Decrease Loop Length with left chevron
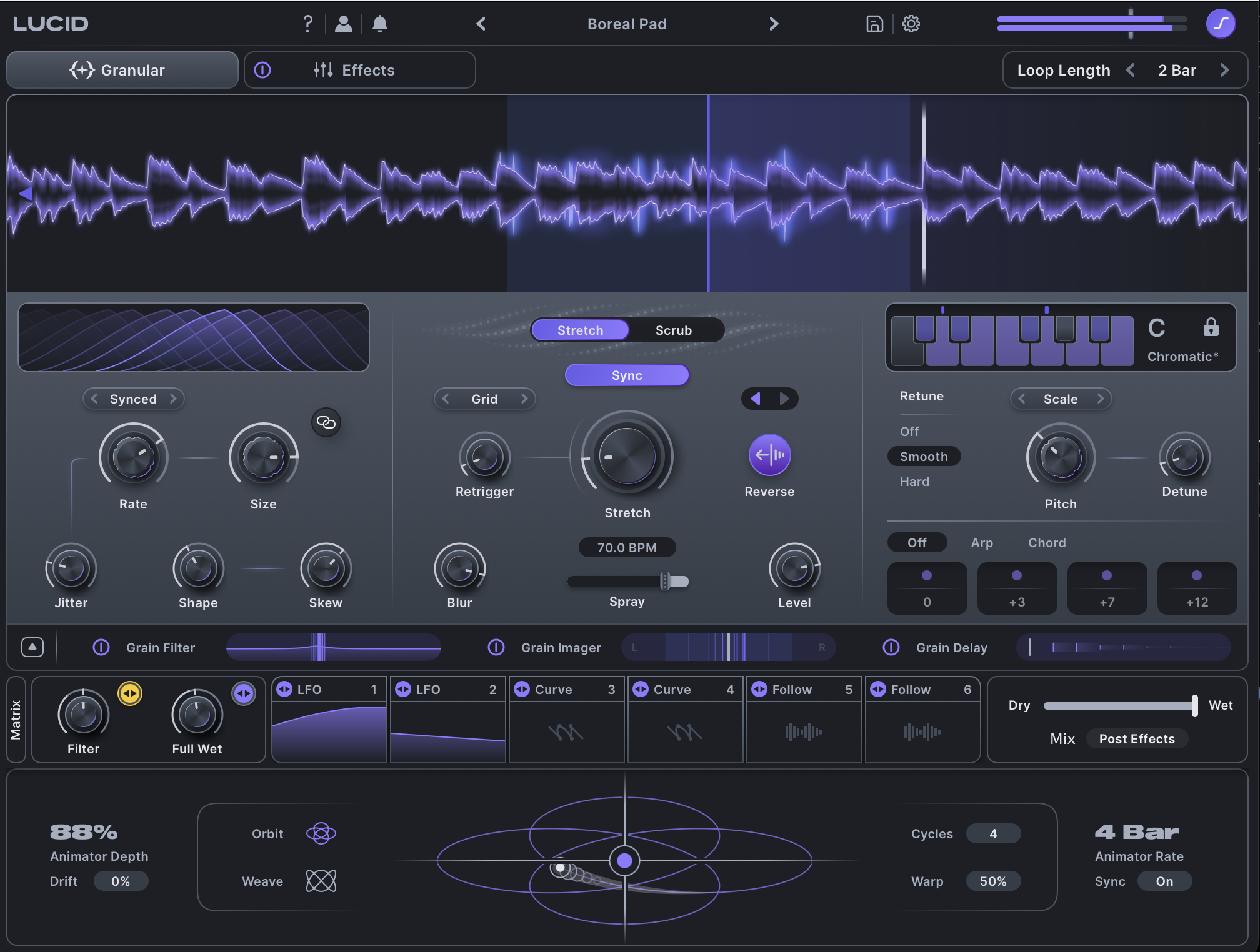The height and width of the screenshot is (952, 1260). coord(1130,70)
